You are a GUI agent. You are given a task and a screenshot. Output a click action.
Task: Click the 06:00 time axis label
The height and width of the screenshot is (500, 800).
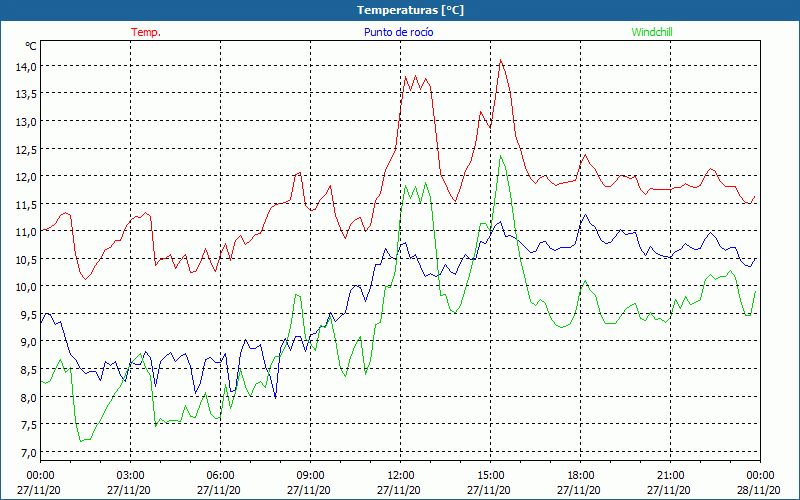[220, 475]
